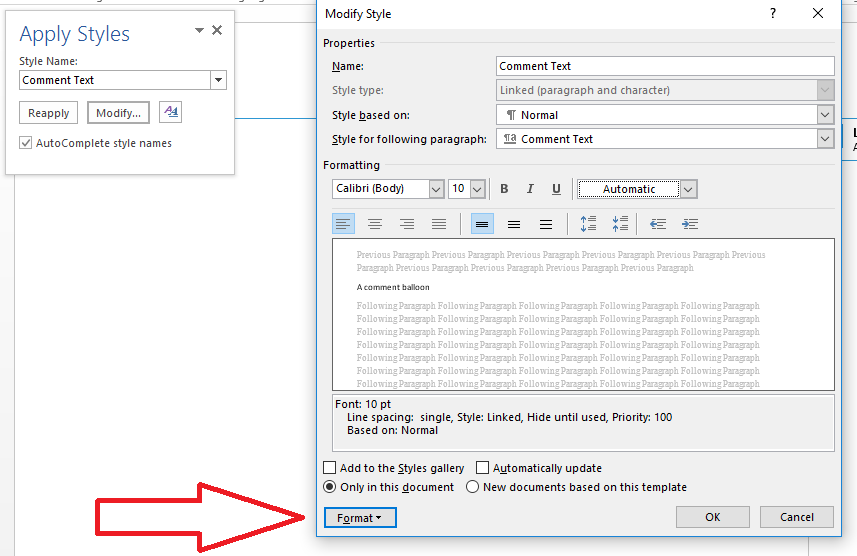This screenshot has height=556, width=857.
Task: Edit the style Name text field
Action: coord(665,66)
